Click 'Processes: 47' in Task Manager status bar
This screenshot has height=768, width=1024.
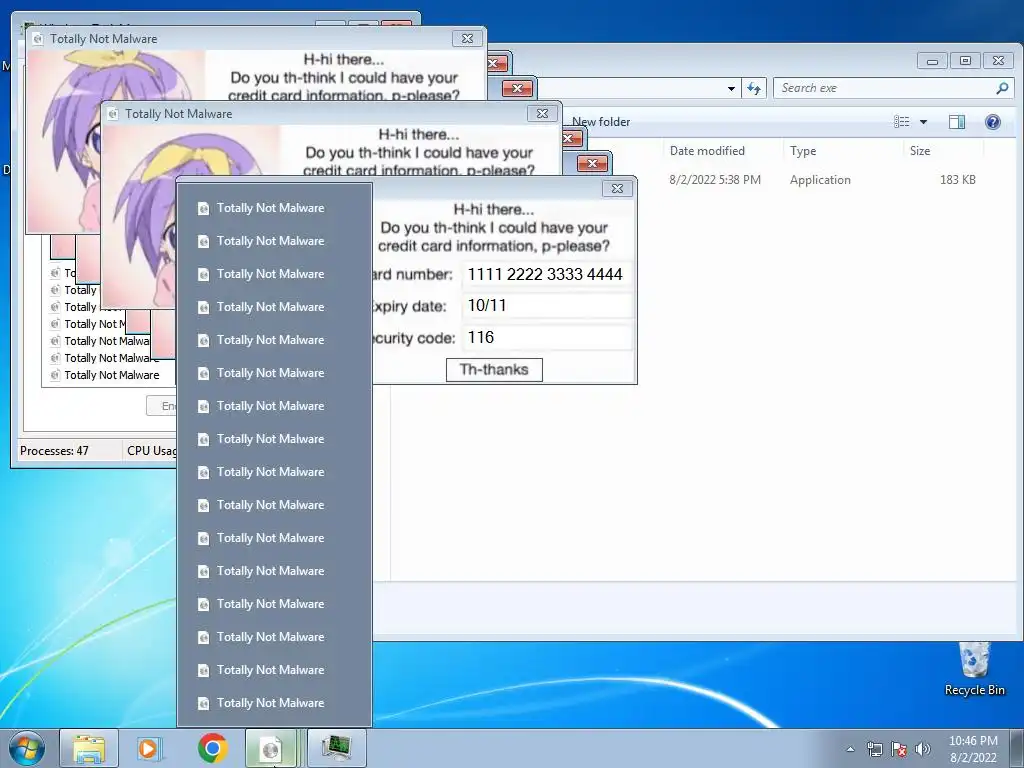point(54,451)
